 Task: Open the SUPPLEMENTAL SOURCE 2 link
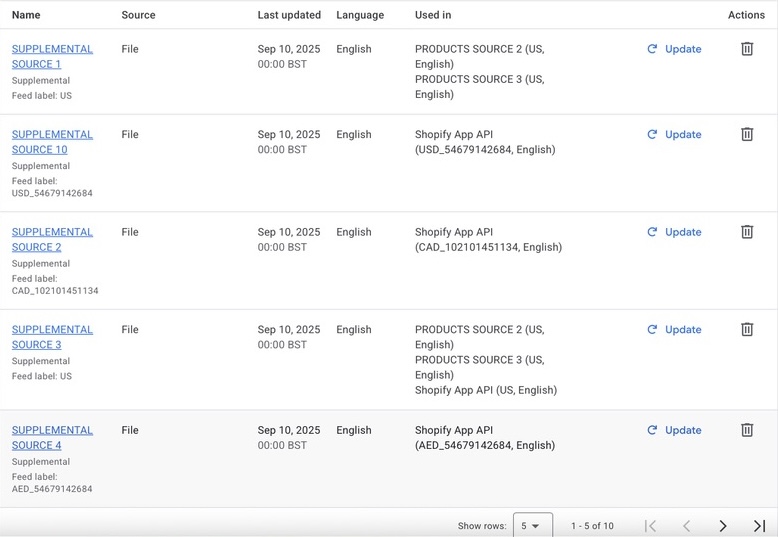pos(52,239)
